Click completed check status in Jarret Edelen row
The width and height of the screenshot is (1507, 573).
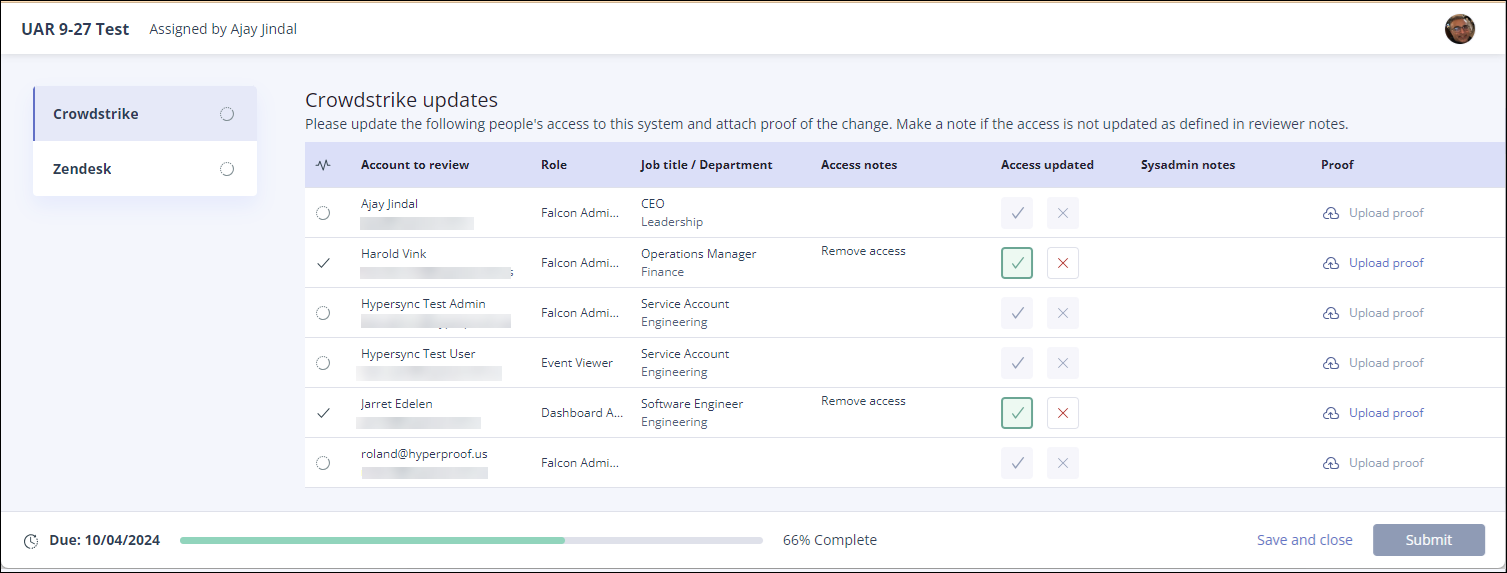tap(323, 413)
